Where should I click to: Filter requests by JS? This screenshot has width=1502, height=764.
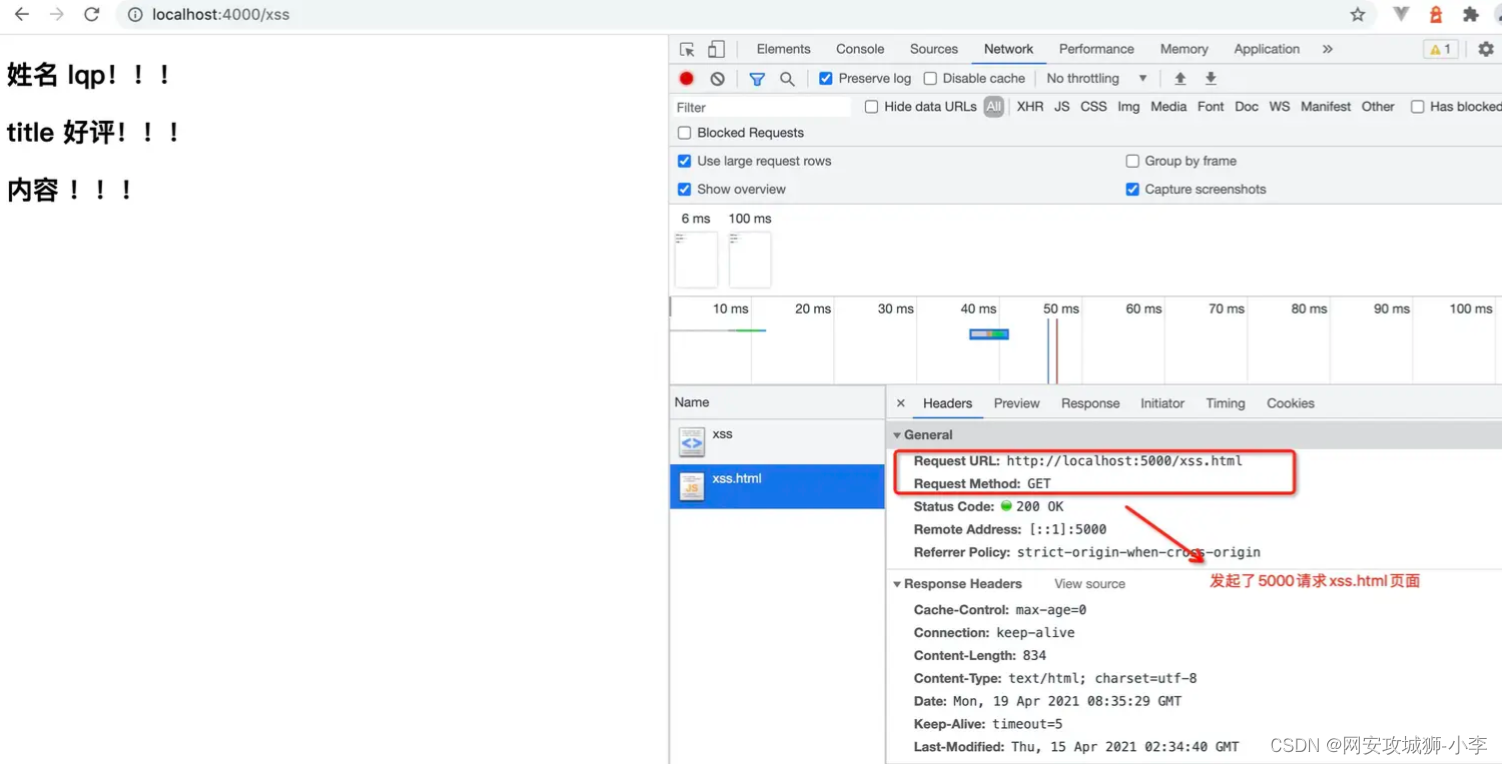click(1061, 106)
